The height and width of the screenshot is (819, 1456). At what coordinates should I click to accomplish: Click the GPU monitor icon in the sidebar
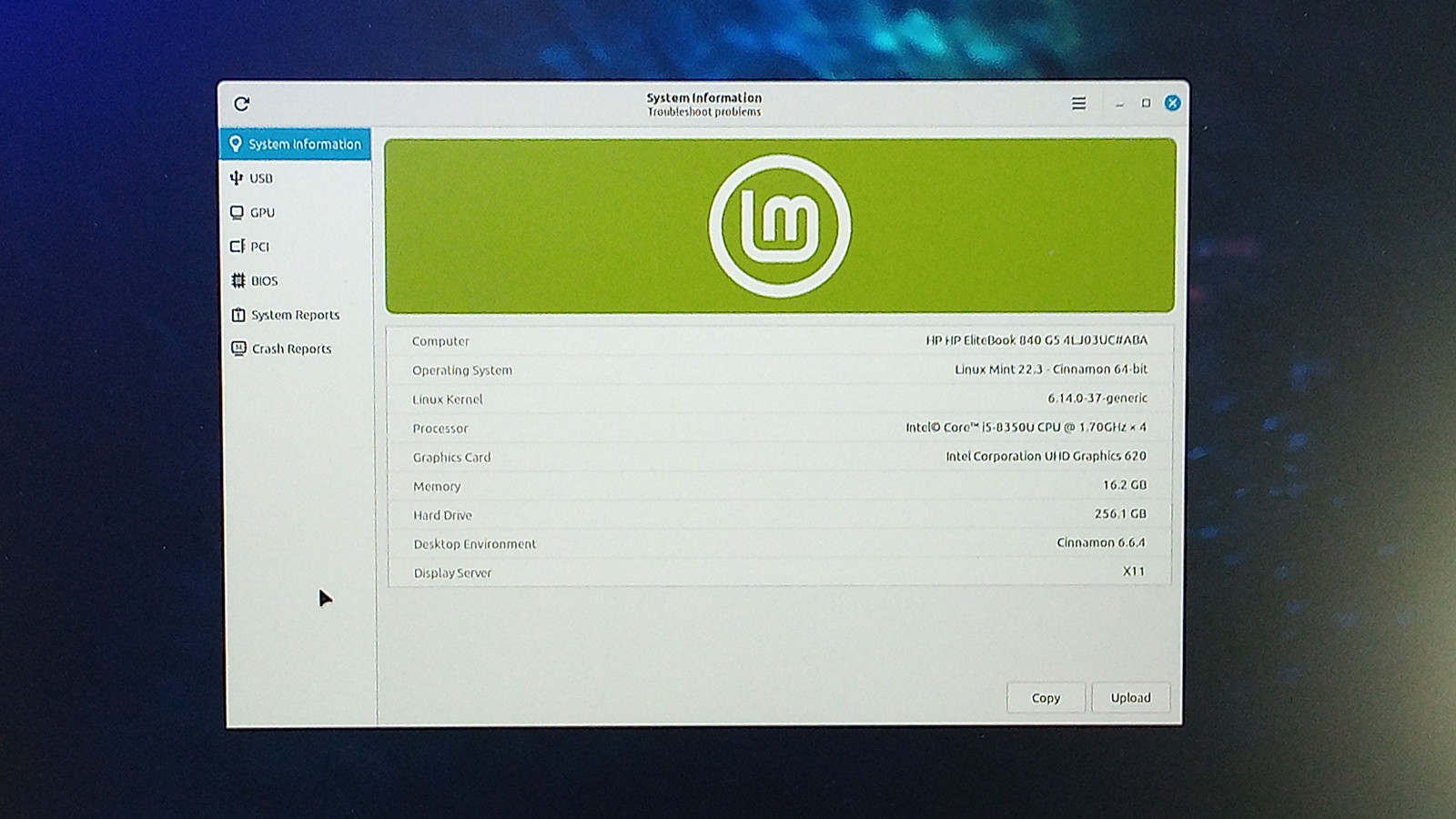pyautogui.click(x=237, y=212)
